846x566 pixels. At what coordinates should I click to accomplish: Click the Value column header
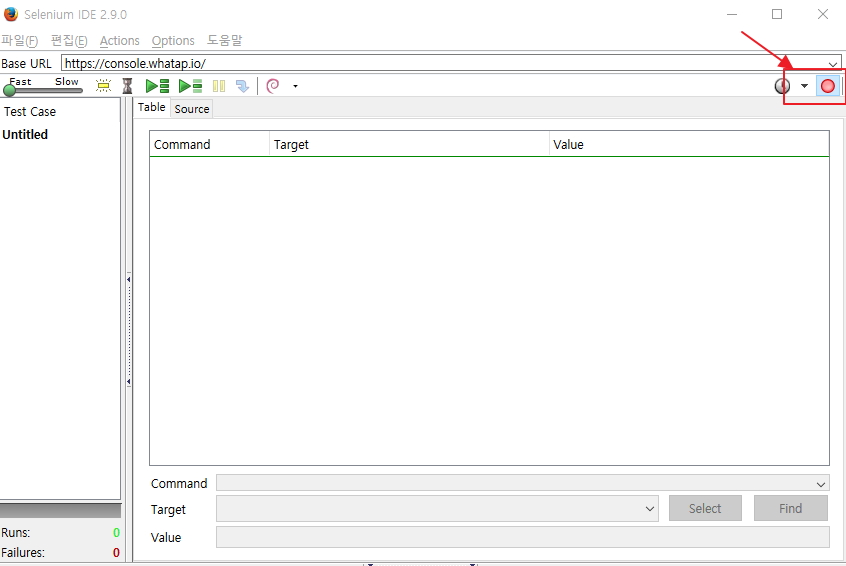point(689,144)
